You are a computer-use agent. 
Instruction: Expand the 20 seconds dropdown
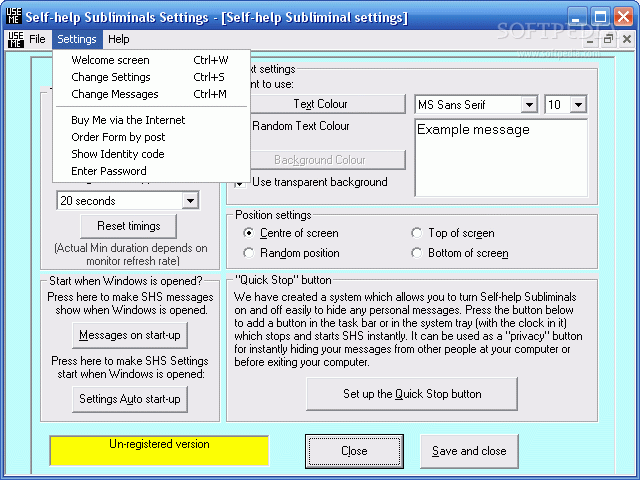pos(190,201)
